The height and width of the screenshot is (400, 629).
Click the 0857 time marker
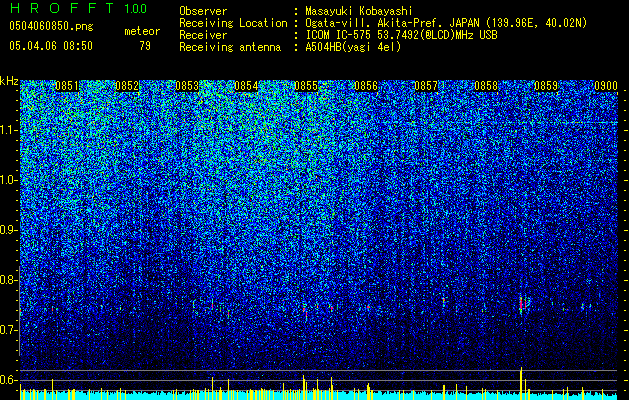[426, 86]
